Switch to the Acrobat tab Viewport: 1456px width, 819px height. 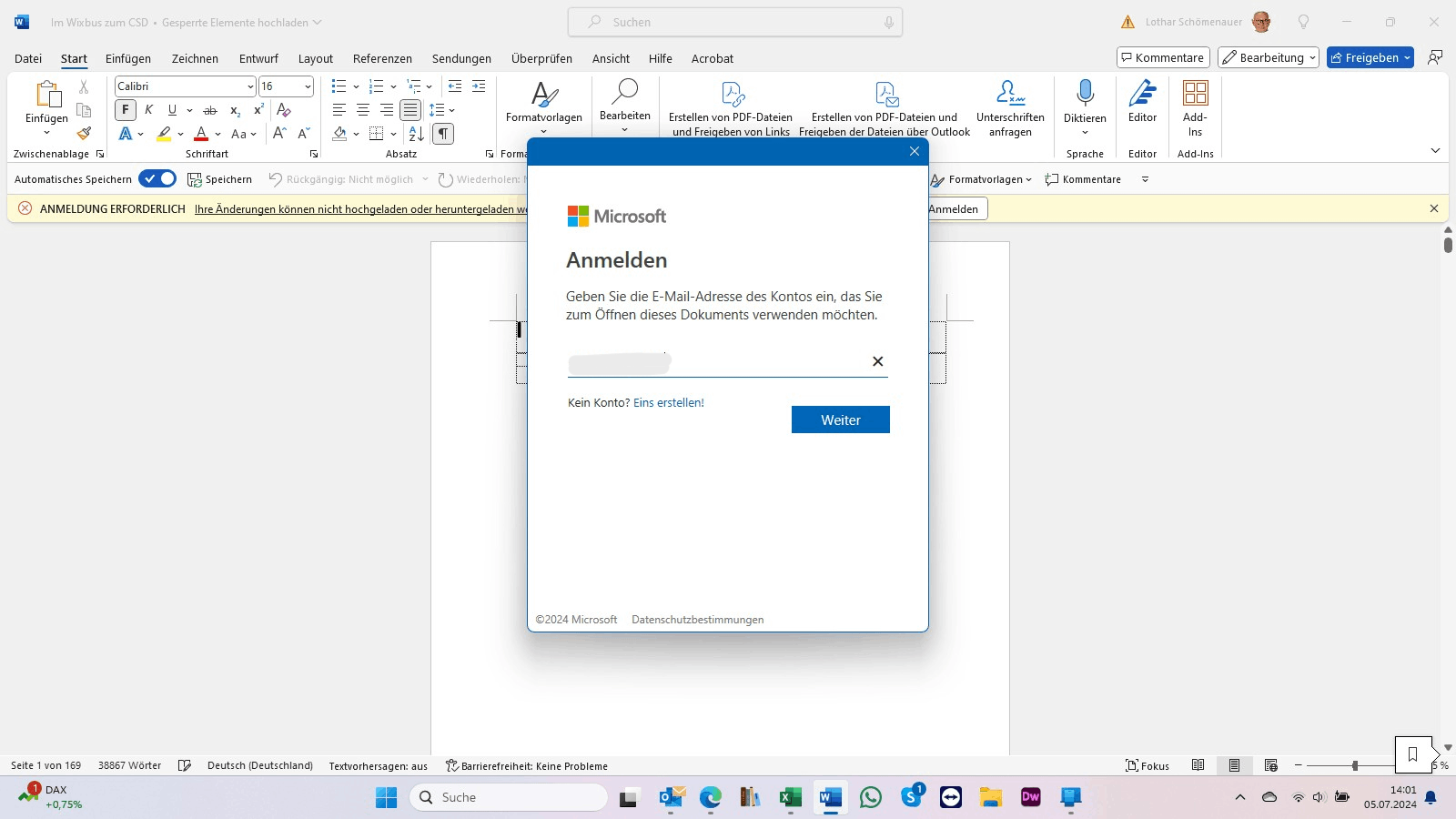click(713, 58)
